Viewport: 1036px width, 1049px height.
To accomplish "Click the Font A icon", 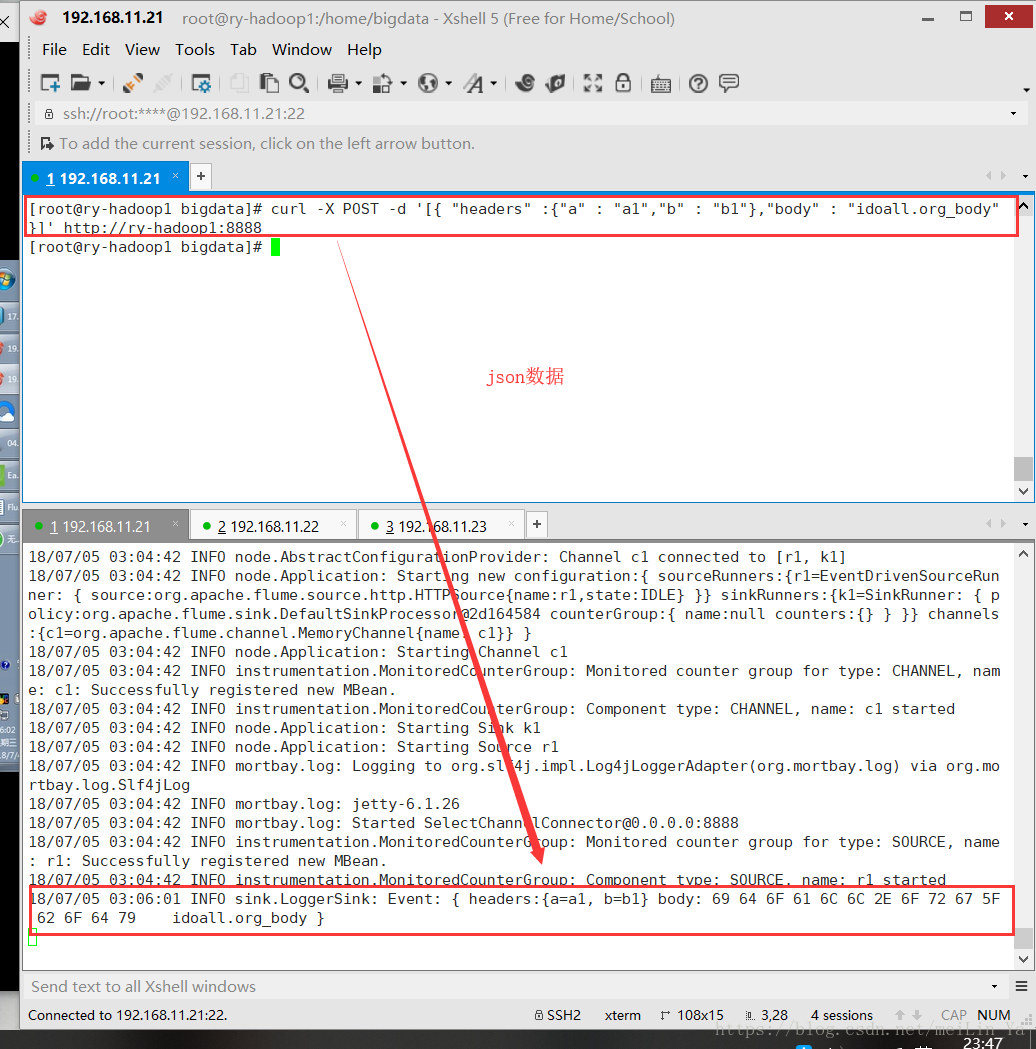I will [x=474, y=84].
